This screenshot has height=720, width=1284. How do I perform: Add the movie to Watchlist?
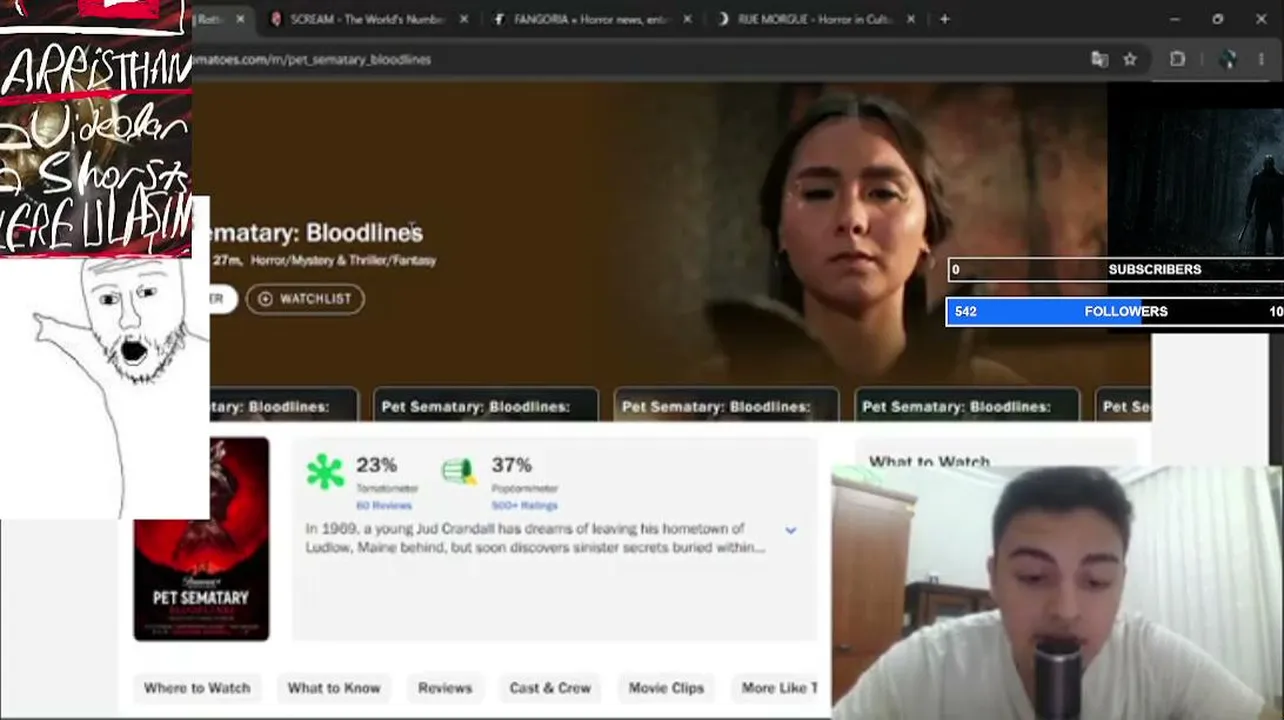coord(305,299)
